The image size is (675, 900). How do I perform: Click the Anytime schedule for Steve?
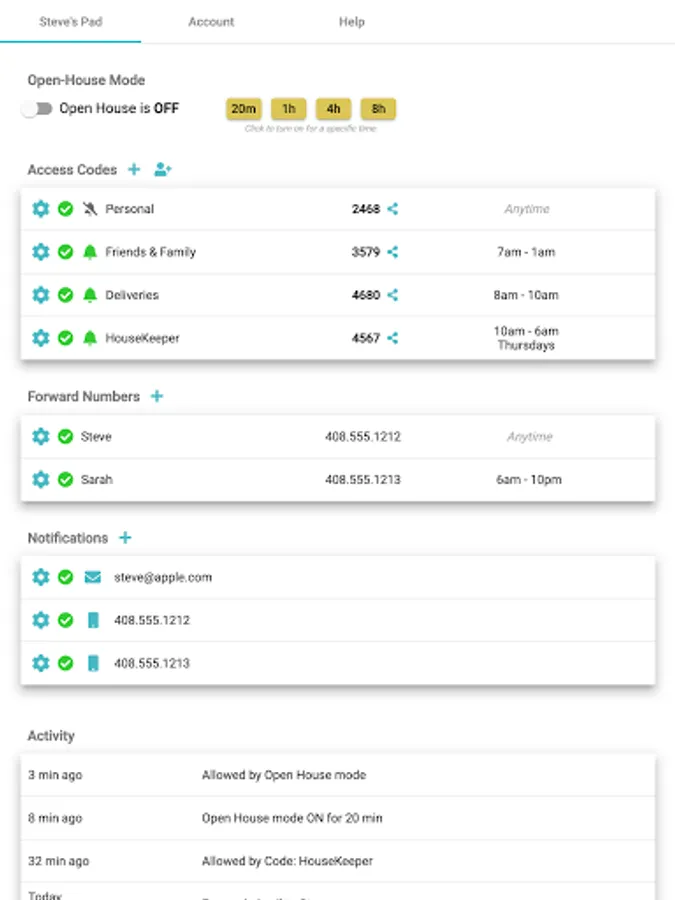pyautogui.click(x=529, y=437)
